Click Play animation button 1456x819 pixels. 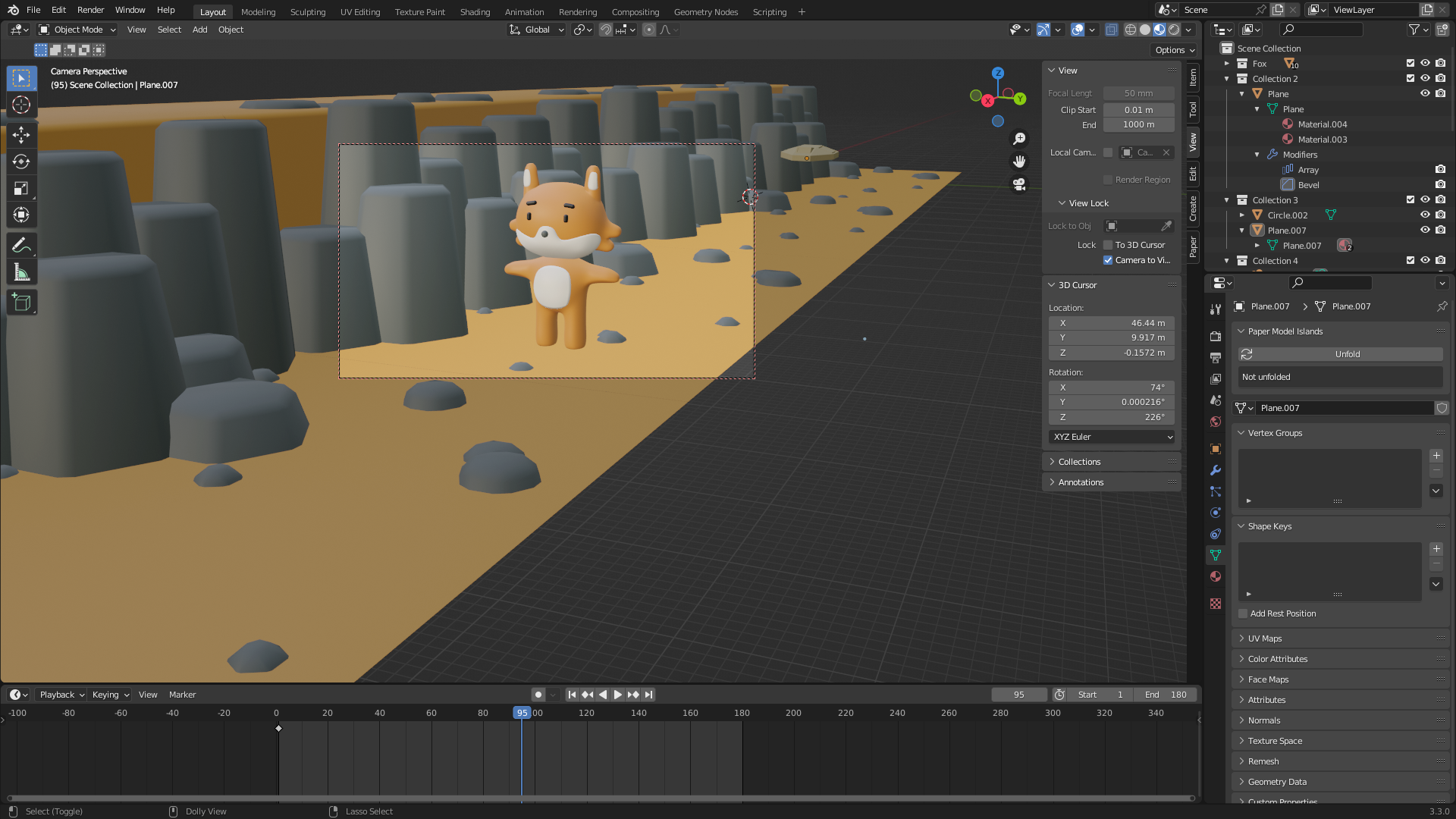tap(617, 695)
